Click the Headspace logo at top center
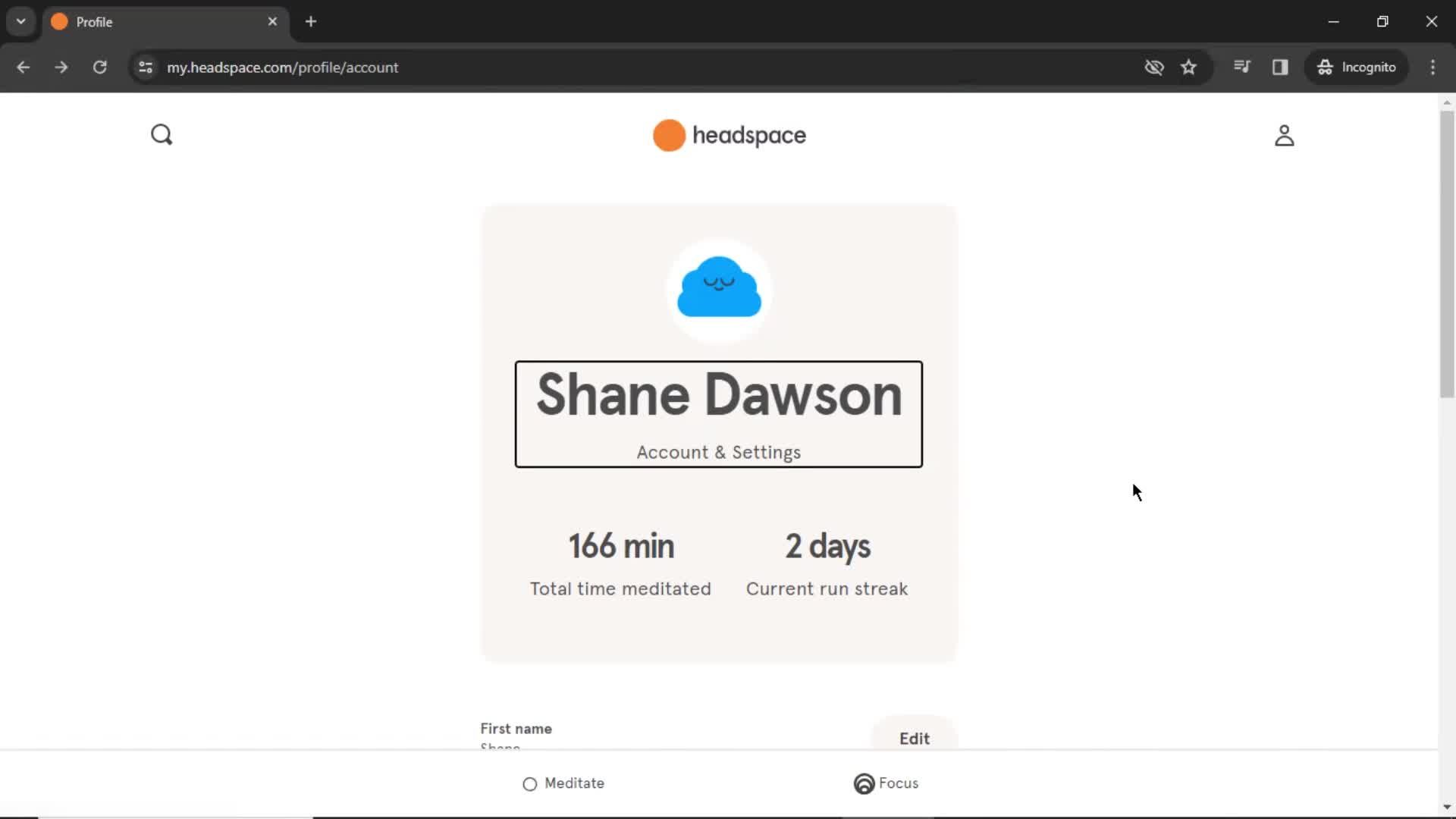Viewport: 1456px width, 819px height. coord(729,135)
